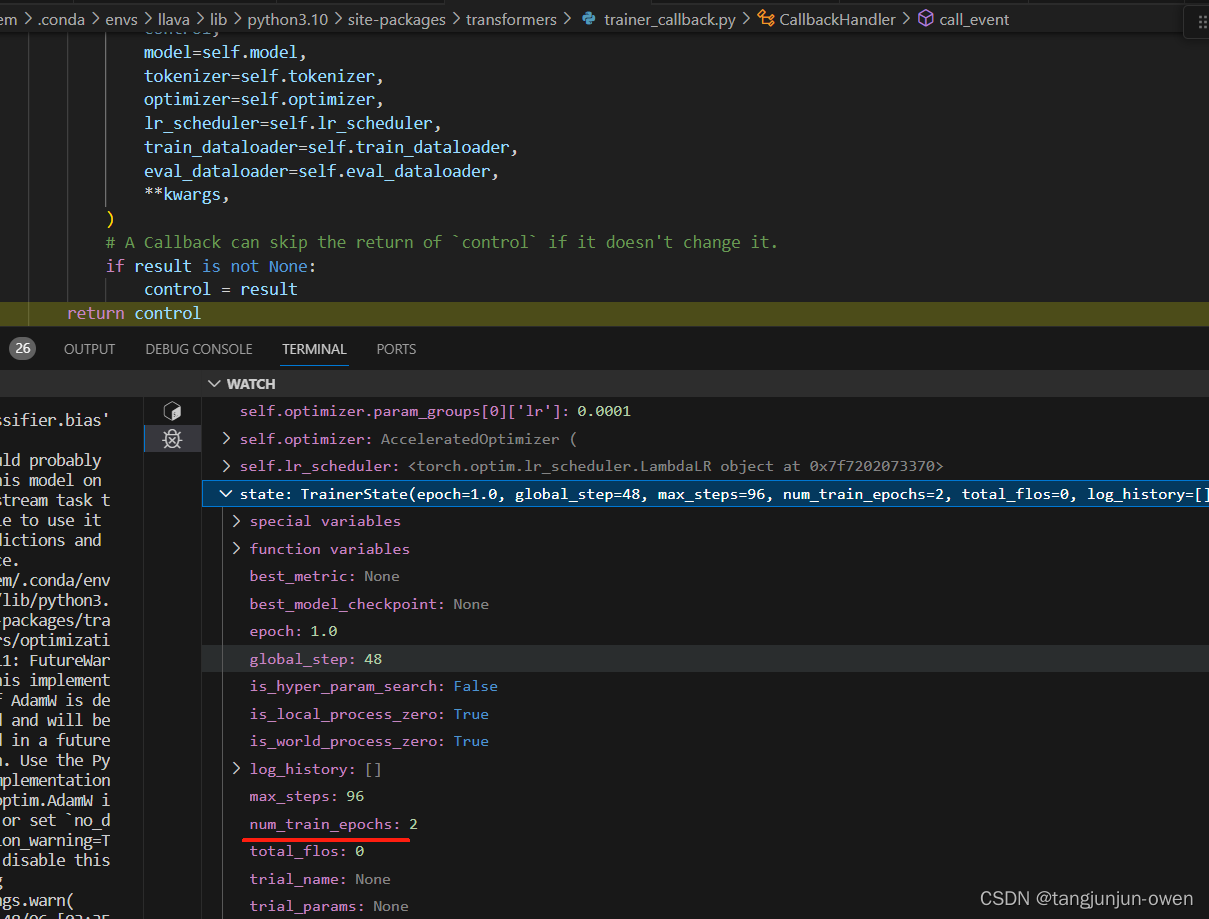Screen dimensions: 1209x919
Task: Select the global_step variable row
Action: [316, 659]
